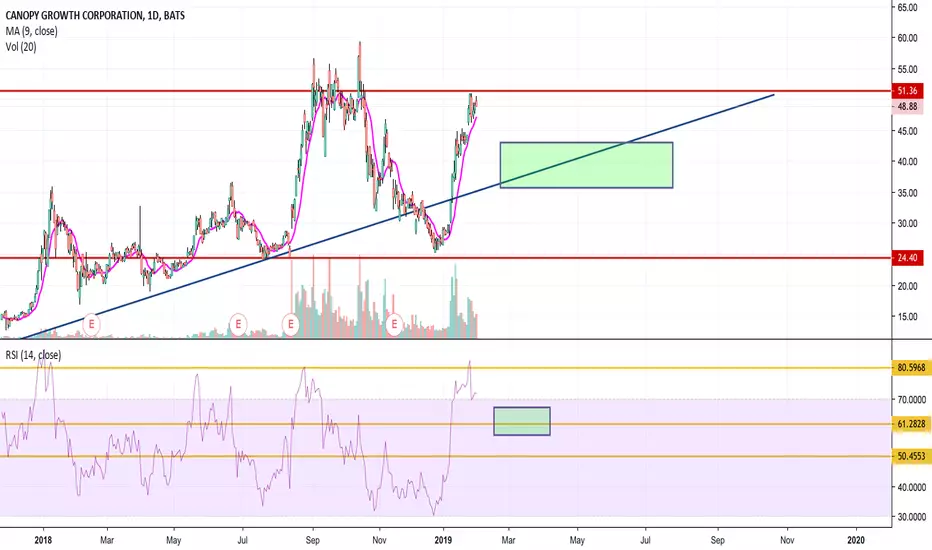Click the 50.4553 RSI level label
The image size is (932, 550).
[x=911, y=456]
